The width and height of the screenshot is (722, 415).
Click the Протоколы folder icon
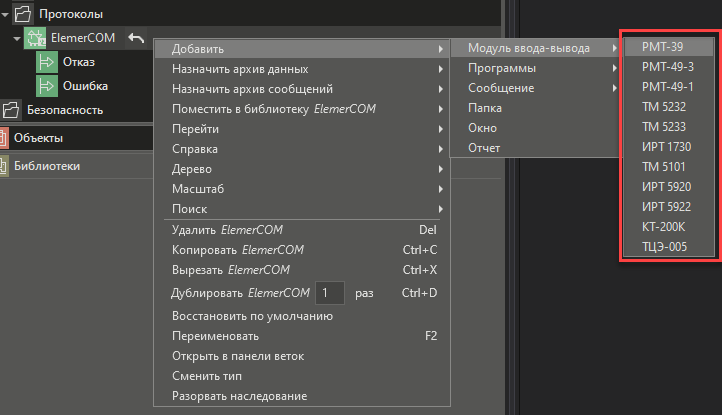(24, 14)
